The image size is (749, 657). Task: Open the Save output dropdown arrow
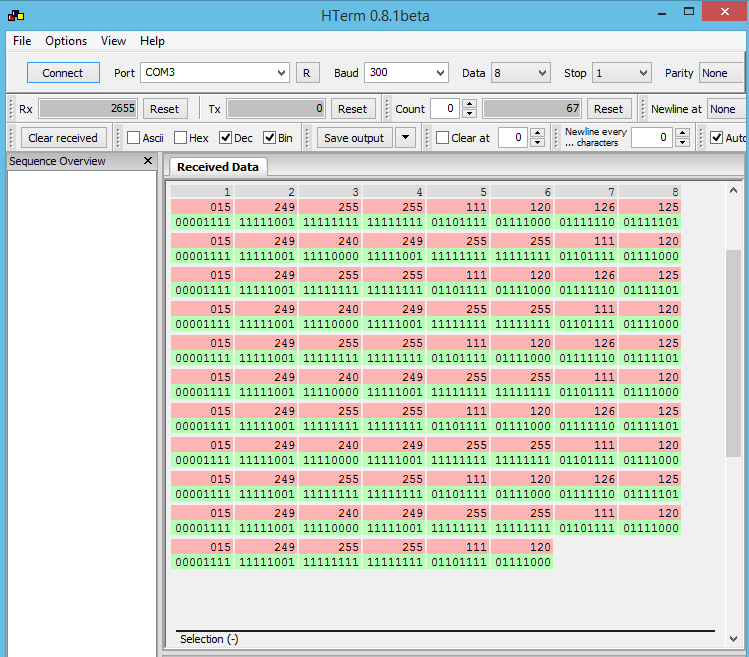tap(405, 138)
